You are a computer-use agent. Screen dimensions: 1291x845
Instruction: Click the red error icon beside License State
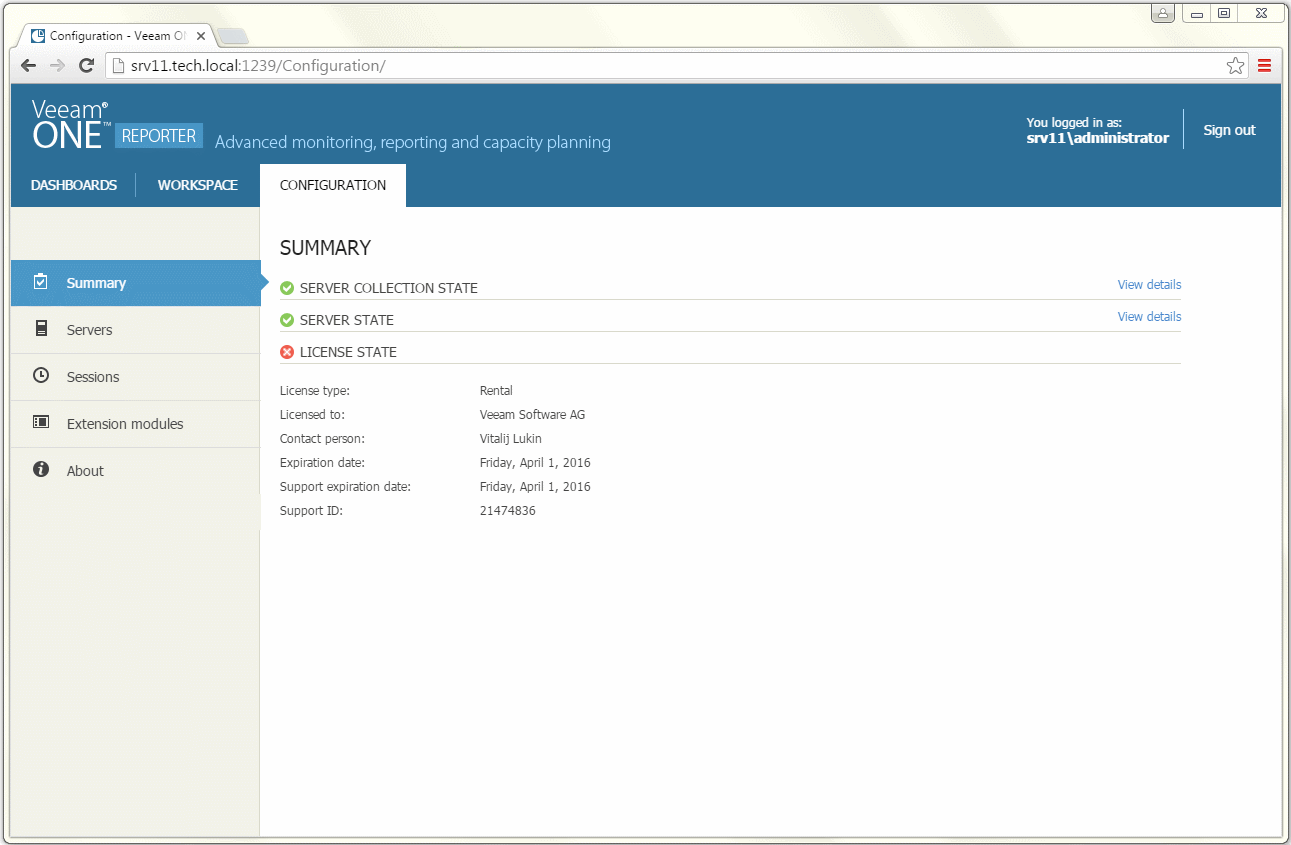tap(287, 352)
